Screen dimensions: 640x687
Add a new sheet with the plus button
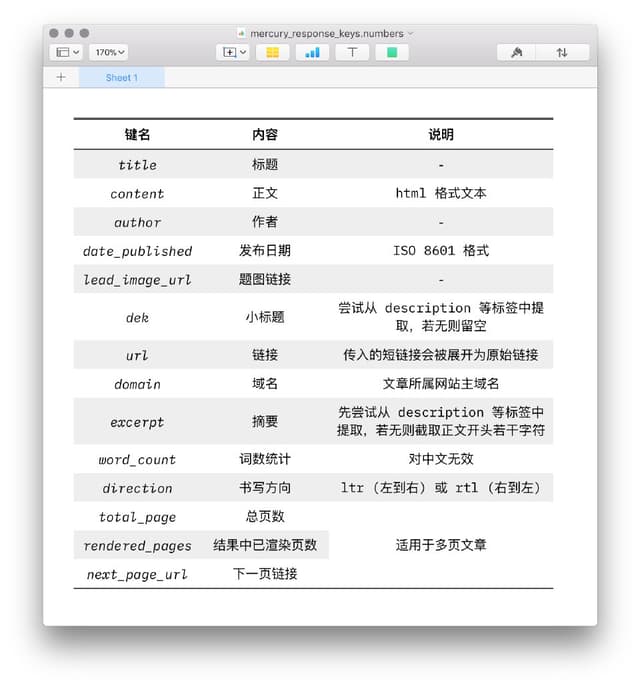(61, 77)
